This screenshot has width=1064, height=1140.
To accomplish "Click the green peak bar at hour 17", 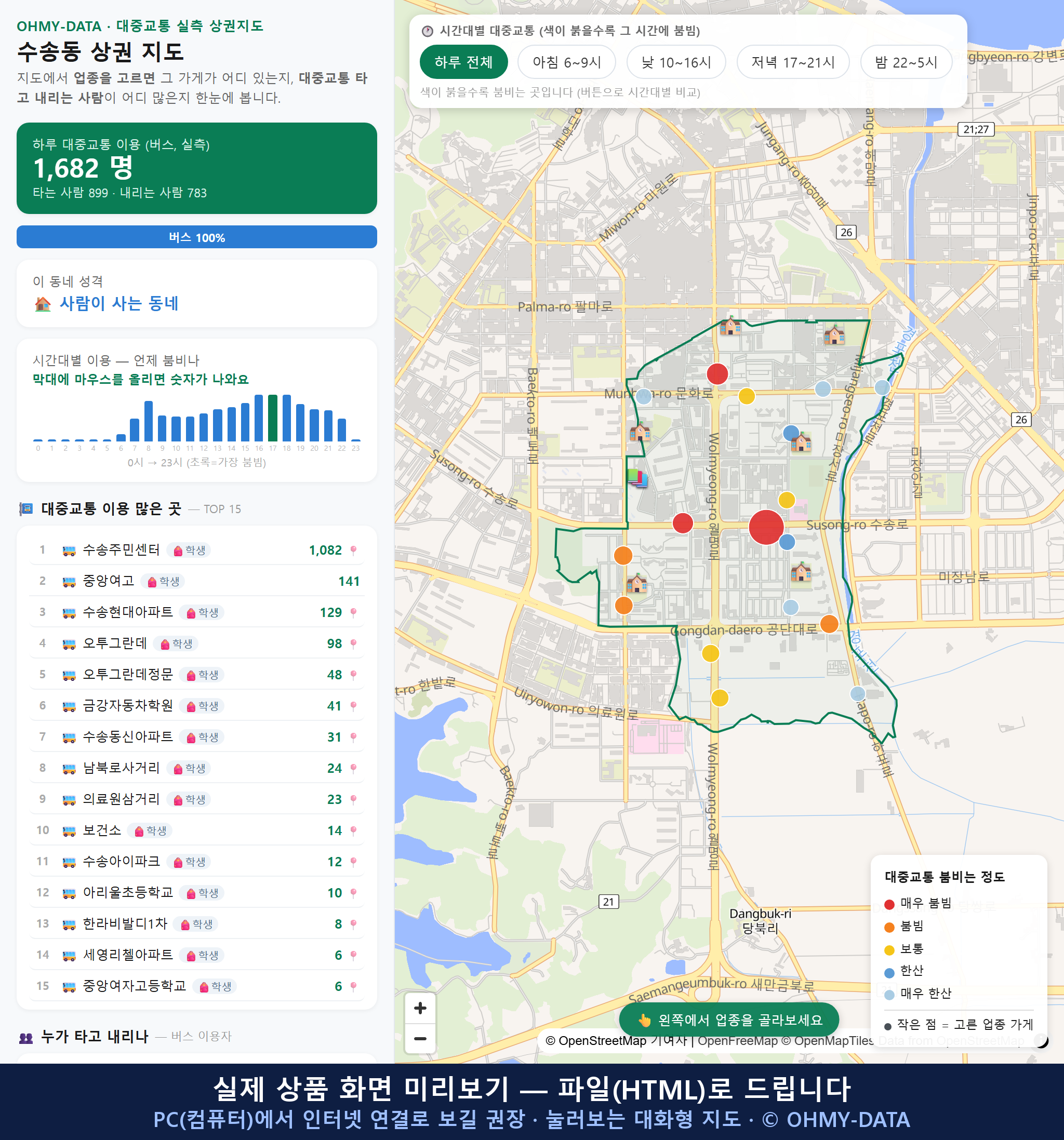I will [272, 418].
